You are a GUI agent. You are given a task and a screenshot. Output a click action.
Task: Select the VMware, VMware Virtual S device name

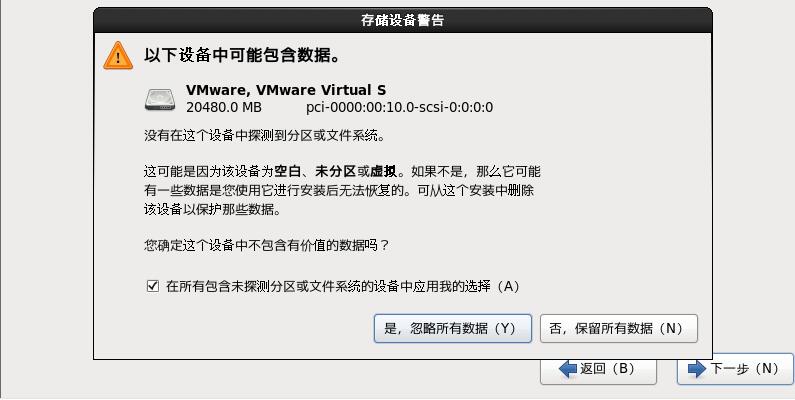pyautogui.click(x=286, y=90)
